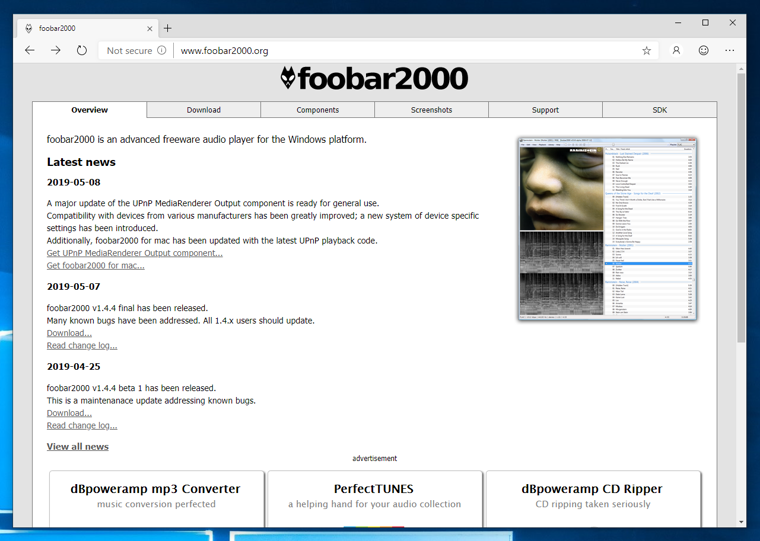Screen dimensions: 760x541
Task: Click Download link under 2019-04-25 news
Action: [69, 413]
